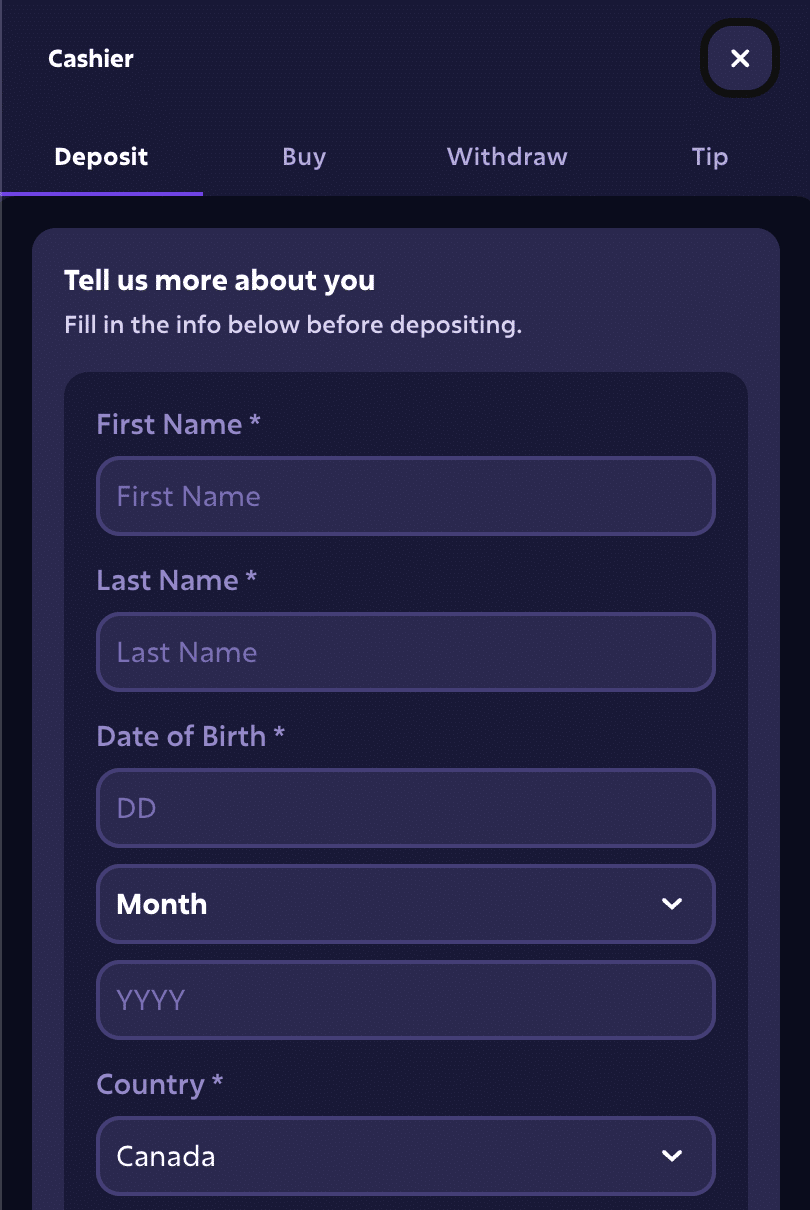Click the chevron icon on the Month selector

[672, 903]
